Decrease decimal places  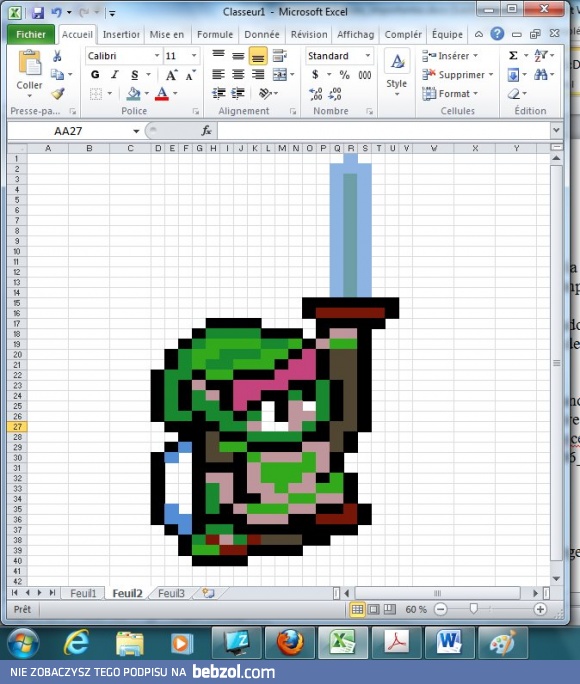pyautogui.click(x=335, y=93)
